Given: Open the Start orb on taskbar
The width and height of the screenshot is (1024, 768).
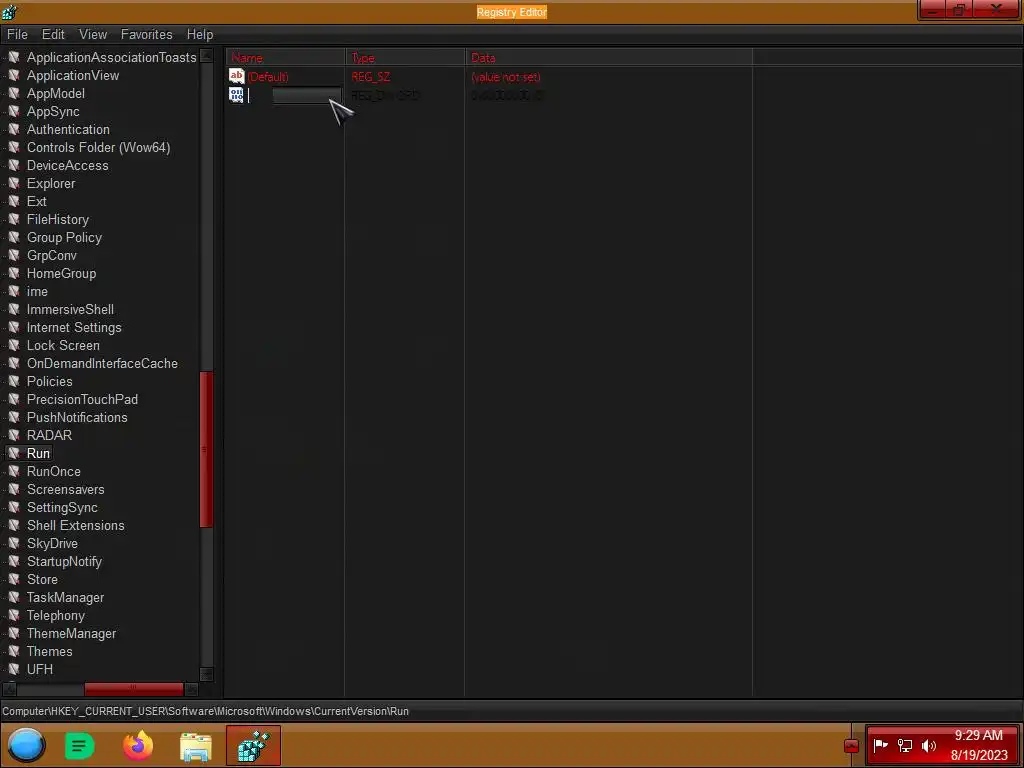Looking at the screenshot, I should (x=26, y=745).
